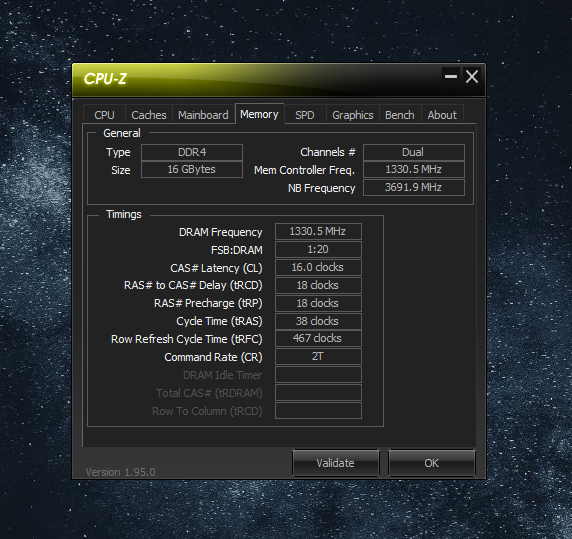Click the NB Frequency 3691.9 MHz value
The image size is (572, 539).
[x=414, y=187]
